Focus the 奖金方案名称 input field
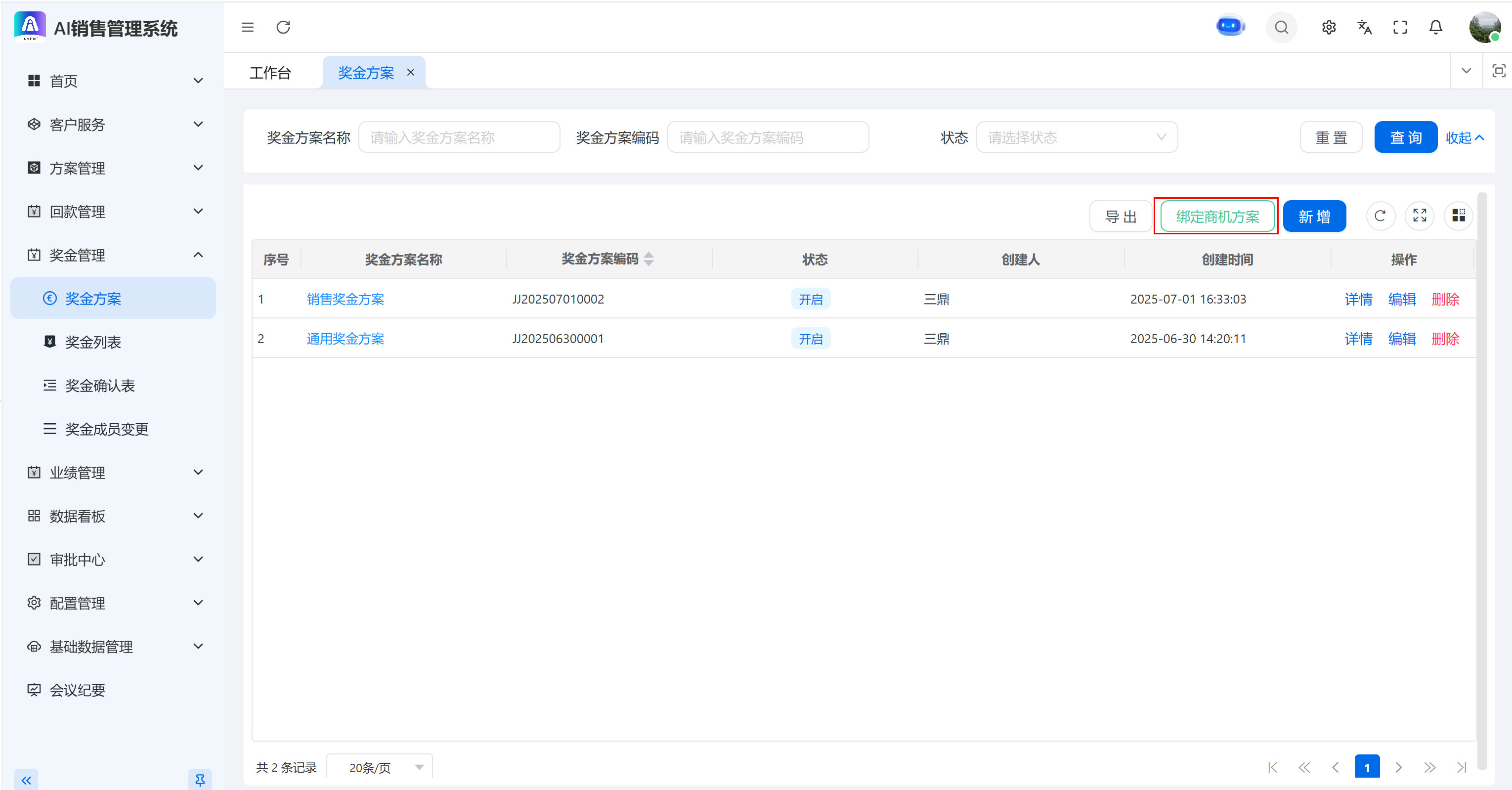 click(458, 137)
